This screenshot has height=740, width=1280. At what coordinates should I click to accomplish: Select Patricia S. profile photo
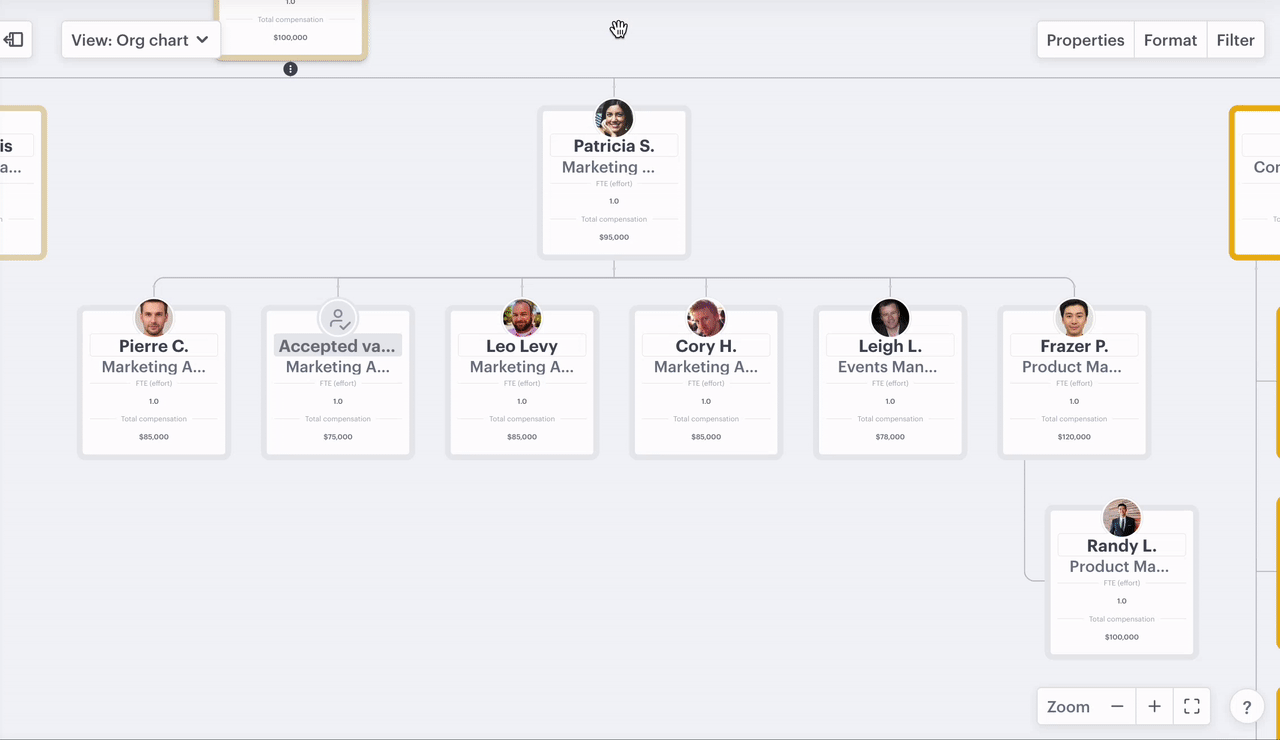pyautogui.click(x=614, y=118)
